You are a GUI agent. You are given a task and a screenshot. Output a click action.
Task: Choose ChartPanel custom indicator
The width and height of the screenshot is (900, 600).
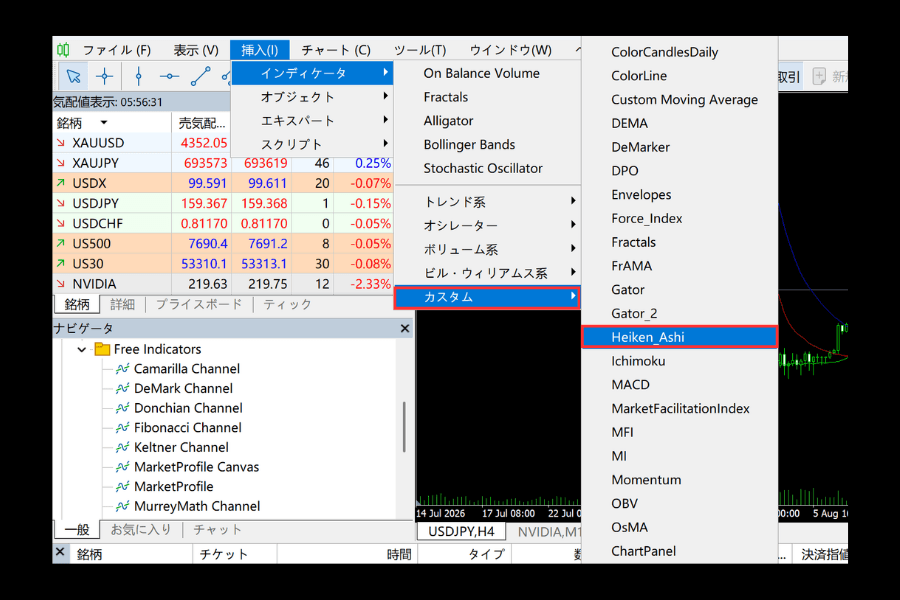[680, 551]
